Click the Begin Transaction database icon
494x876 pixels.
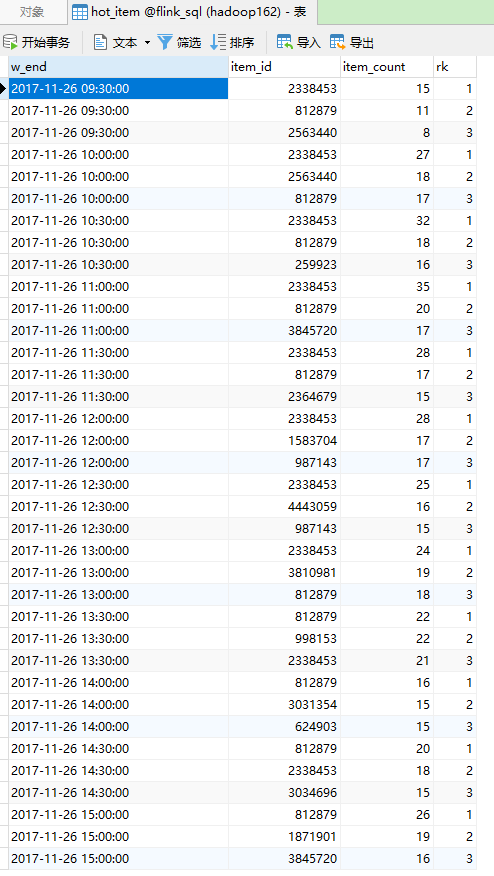pyautogui.click(x=10, y=42)
